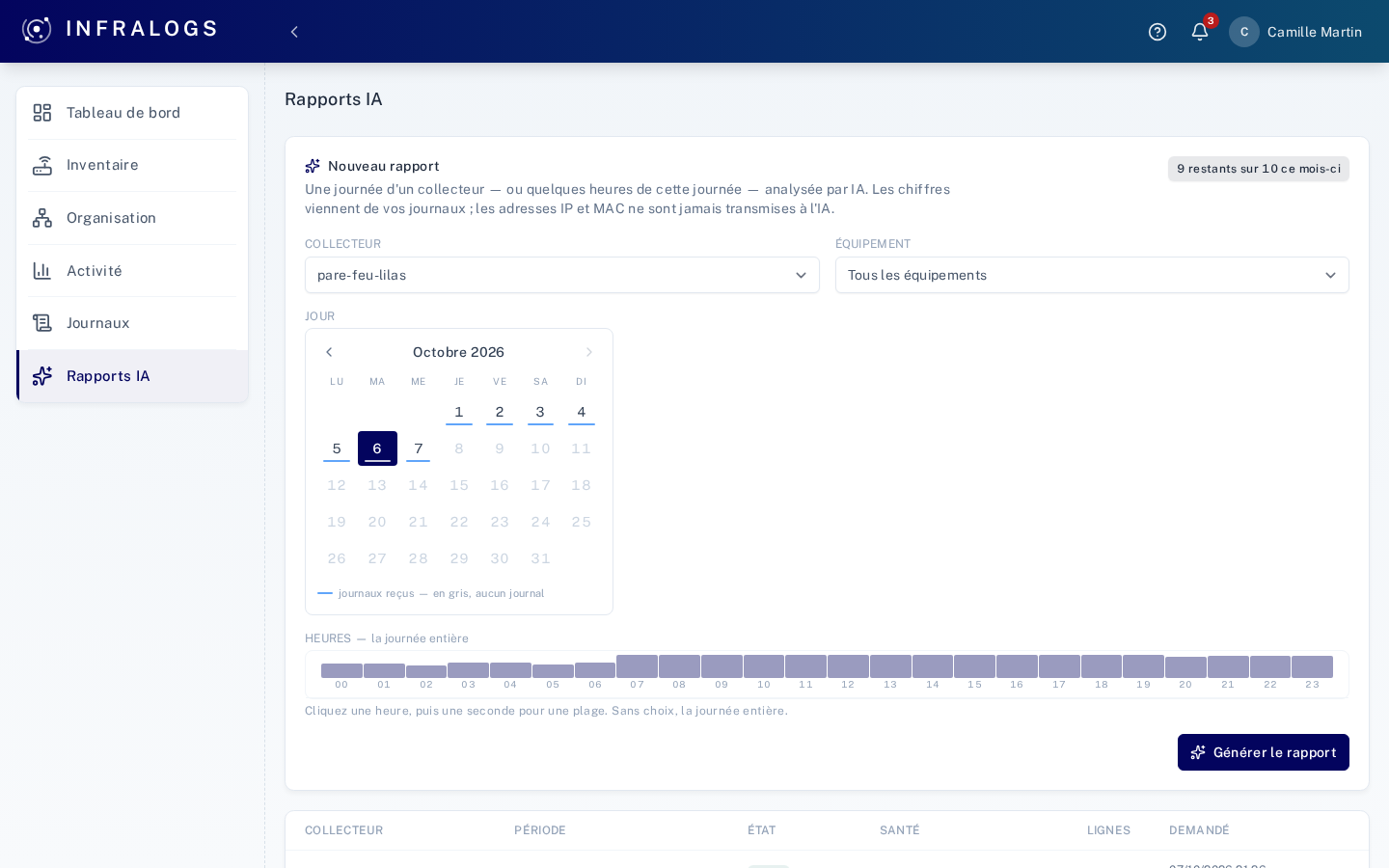Go to Inventaire menu label

(x=102, y=165)
